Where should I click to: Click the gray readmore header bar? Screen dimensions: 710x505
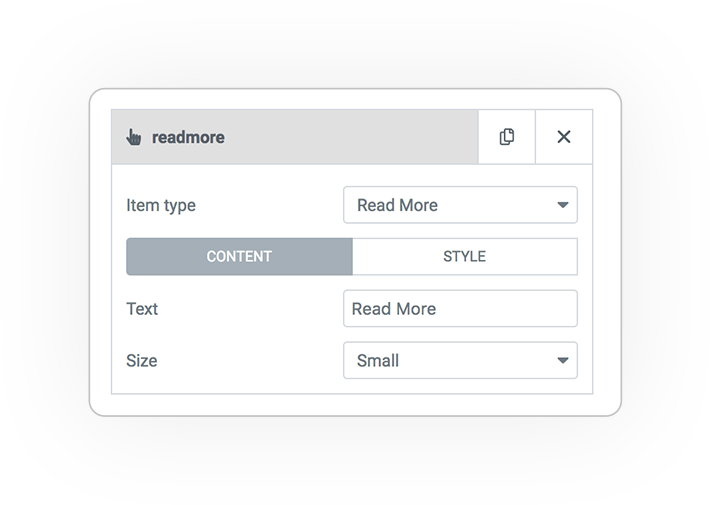295,137
